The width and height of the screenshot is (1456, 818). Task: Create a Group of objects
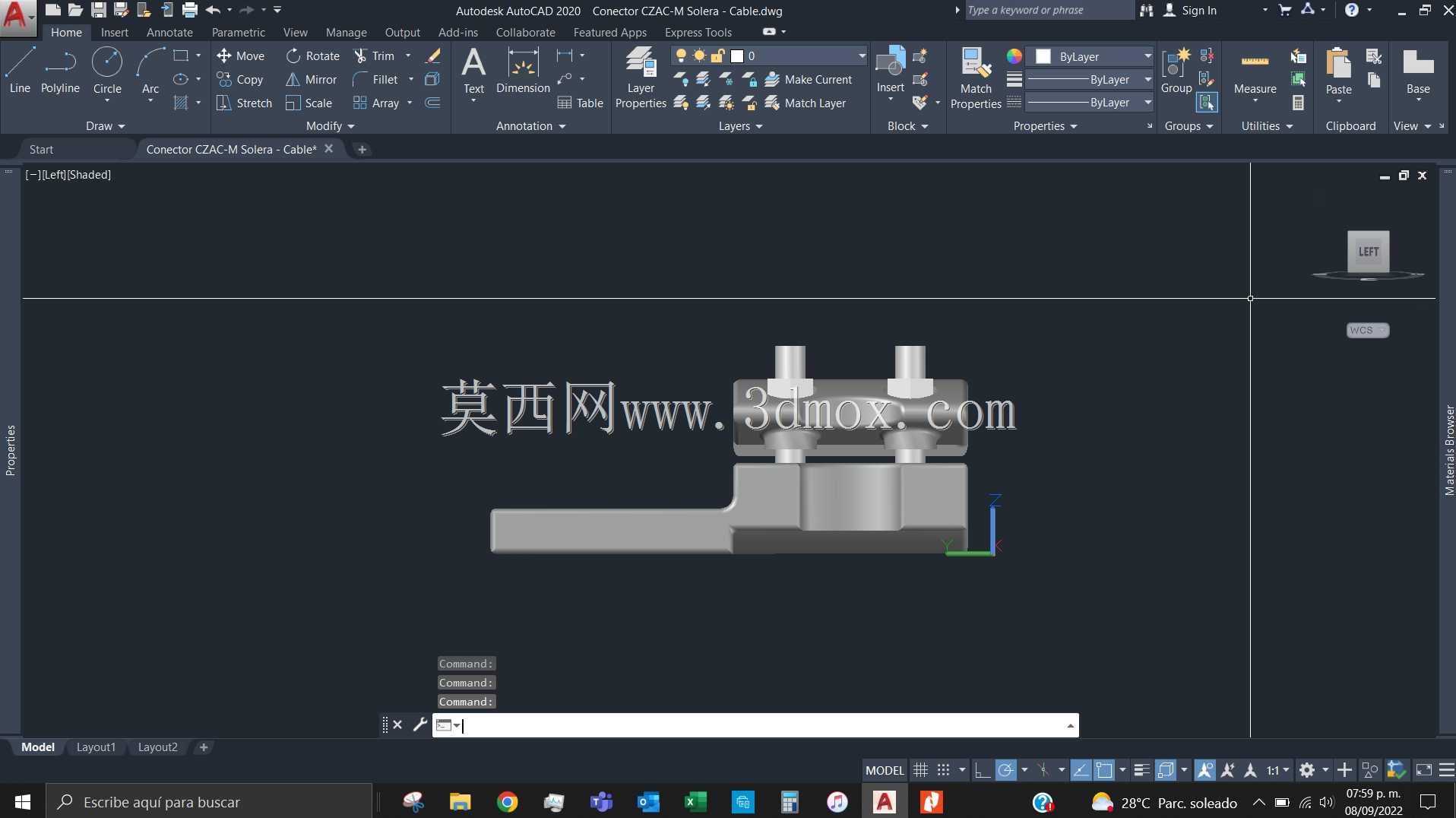coord(1176,70)
